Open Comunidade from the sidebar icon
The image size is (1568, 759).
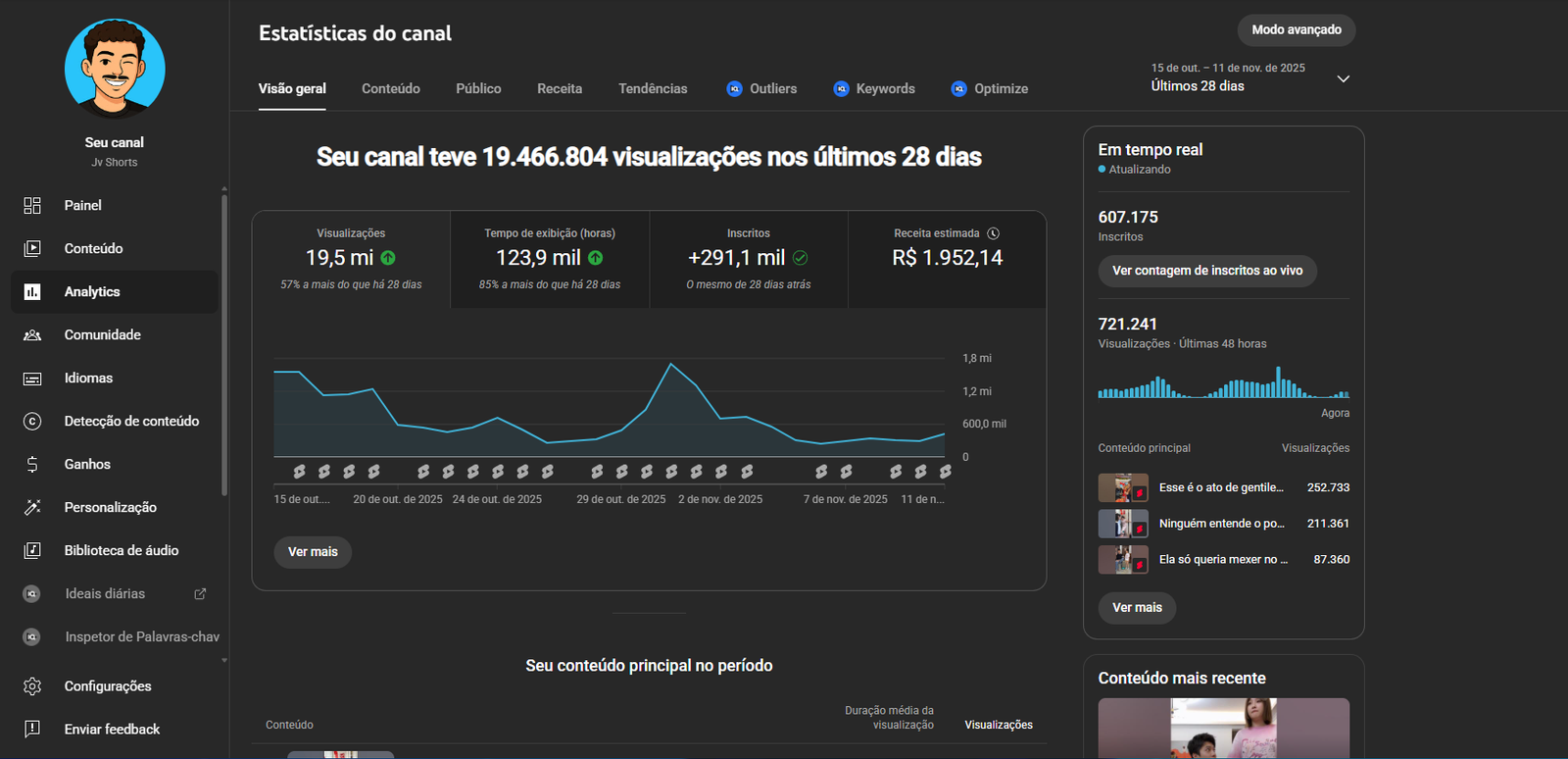(32, 334)
